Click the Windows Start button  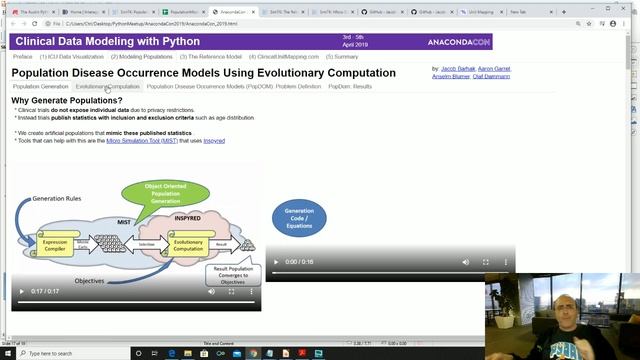[x=8, y=353]
